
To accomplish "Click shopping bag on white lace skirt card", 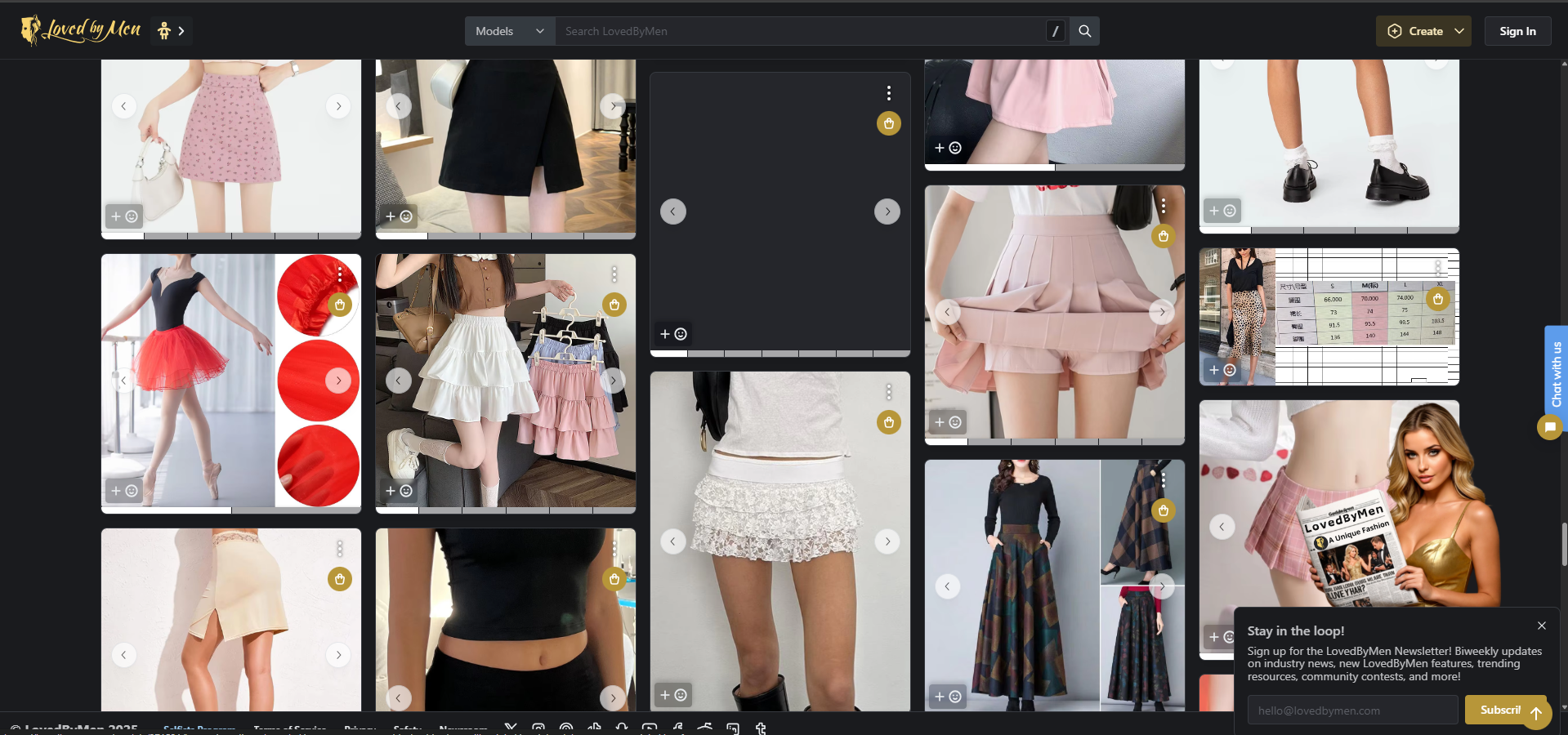I will 889,422.
